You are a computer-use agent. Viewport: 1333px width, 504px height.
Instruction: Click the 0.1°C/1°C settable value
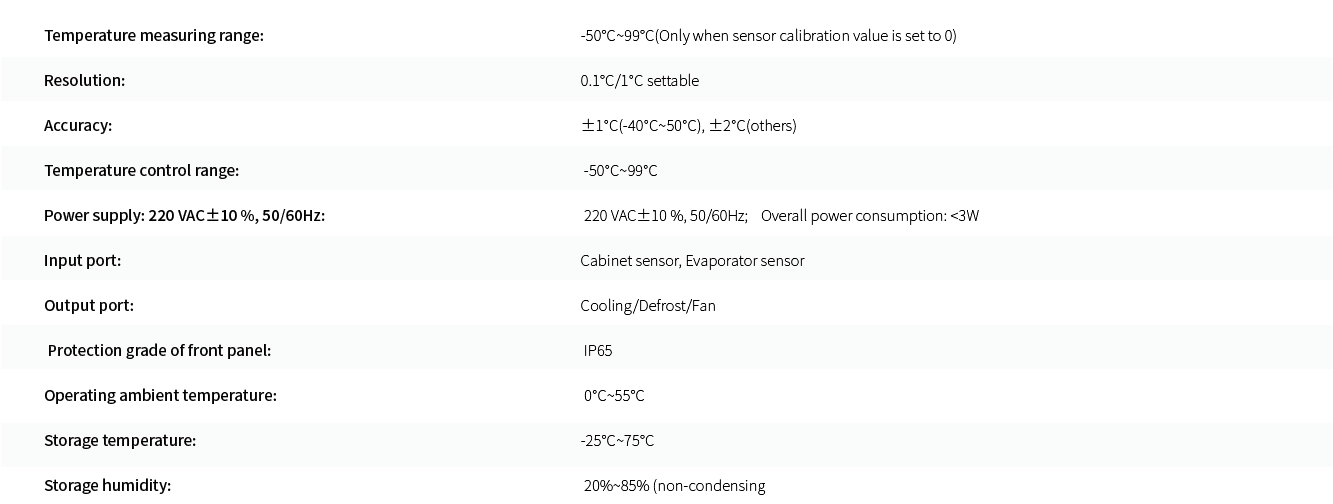point(639,81)
